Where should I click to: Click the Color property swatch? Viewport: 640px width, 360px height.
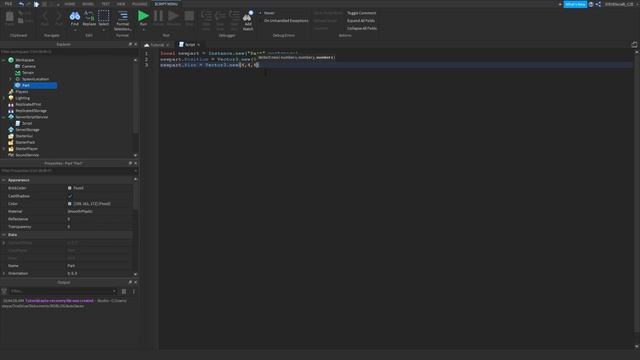point(69,204)
